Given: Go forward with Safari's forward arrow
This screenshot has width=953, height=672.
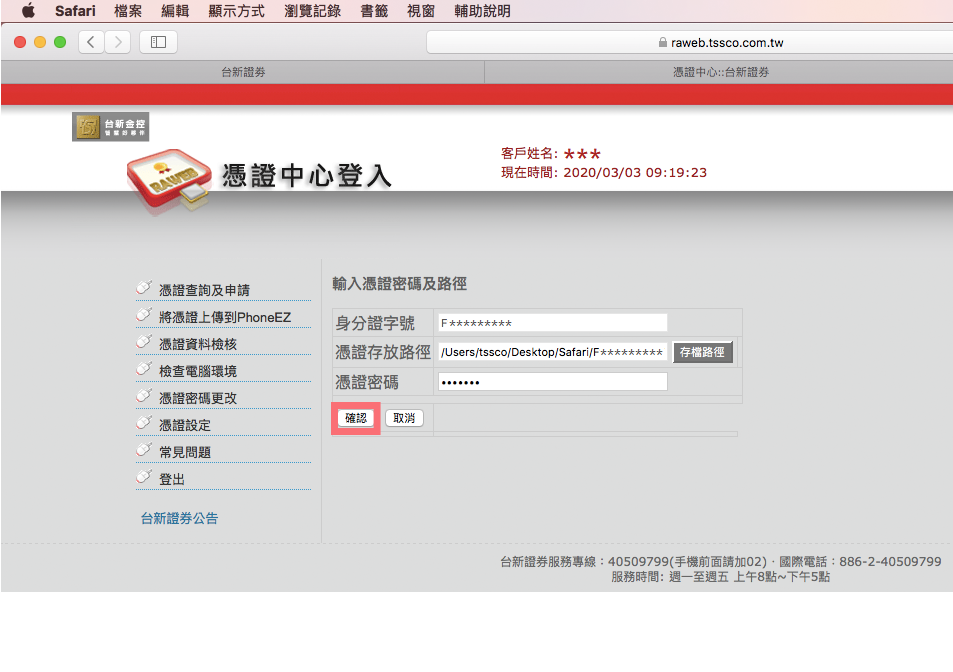Looking at the screenshot, I should tap(118, 42).
